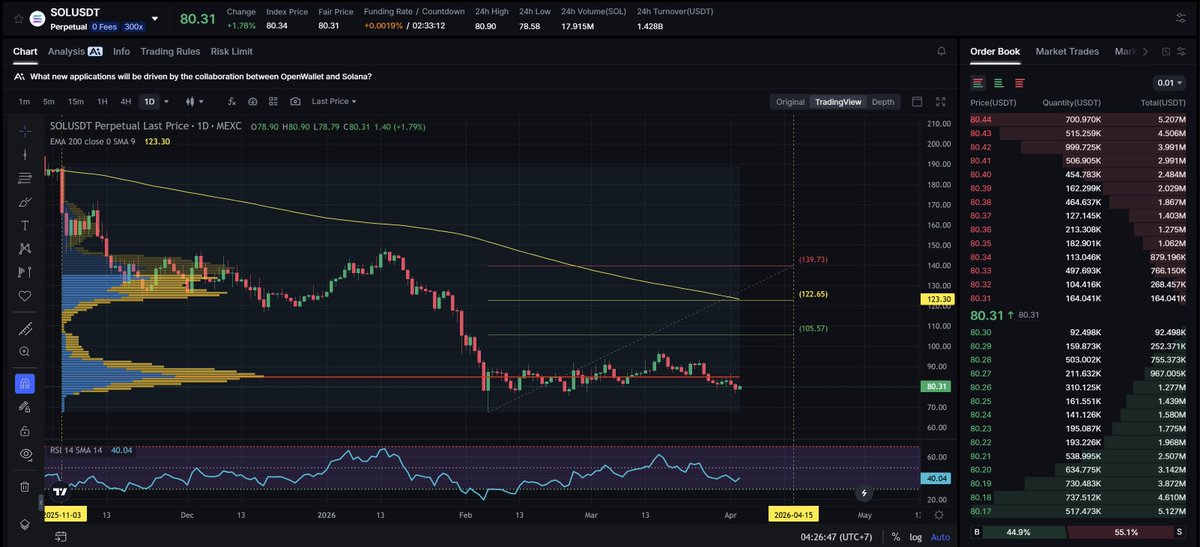Open the chart patterns tool
1200x547 pixels.
coord(25,248)
